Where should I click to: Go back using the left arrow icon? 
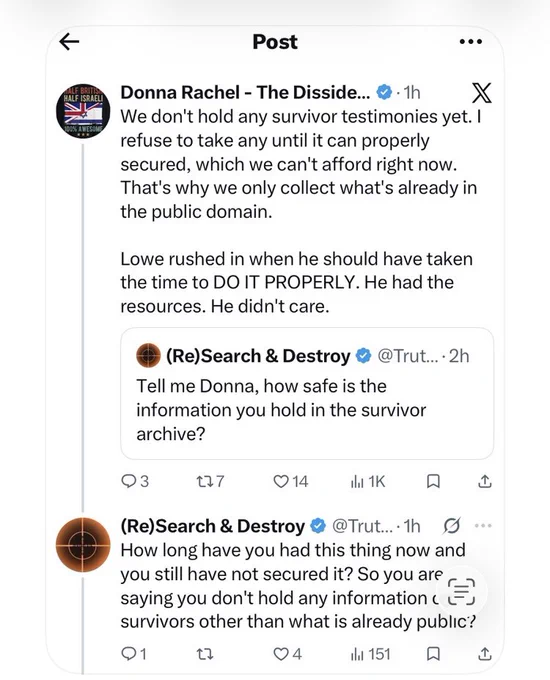[x=69, y=42]
